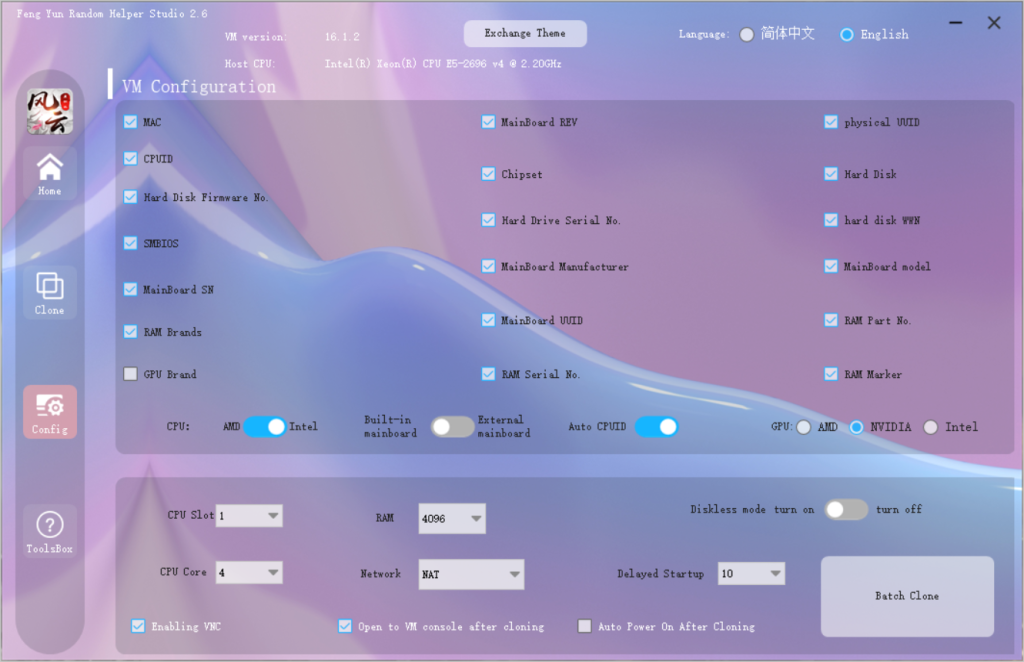Viewport: 1024px width, 662px height.
Task: Enable the GPU Brand checkbox
Action: [x=130, y=374]
